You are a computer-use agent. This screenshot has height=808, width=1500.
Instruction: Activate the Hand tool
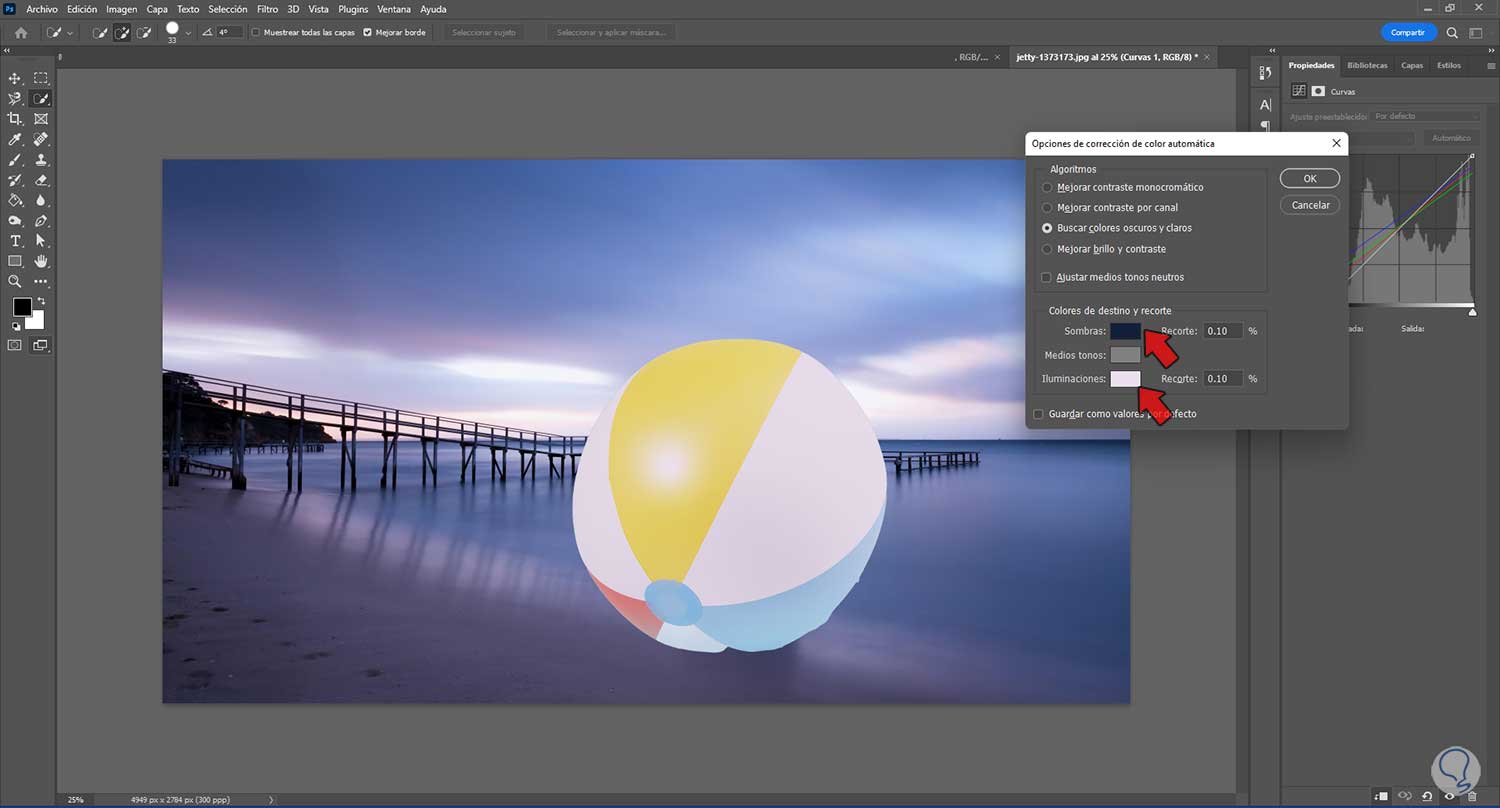pyautogui.click(x=41, y=261)
